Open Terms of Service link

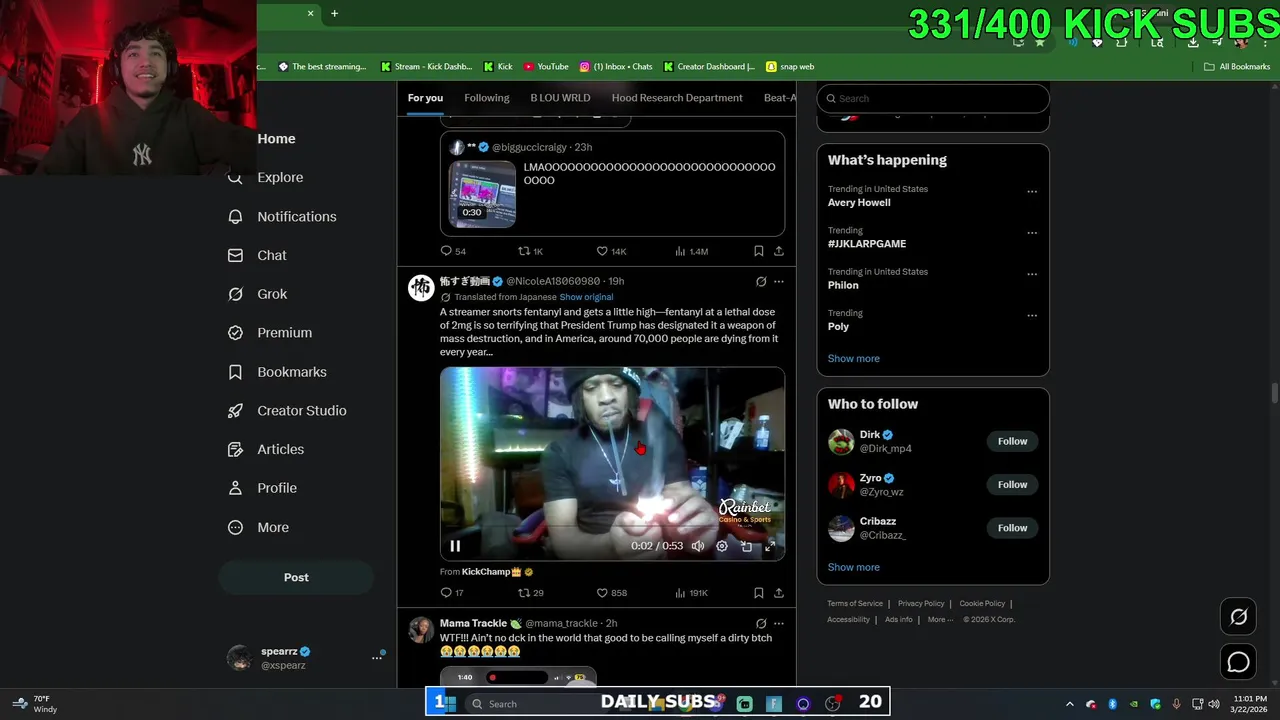tap(855, 604)
